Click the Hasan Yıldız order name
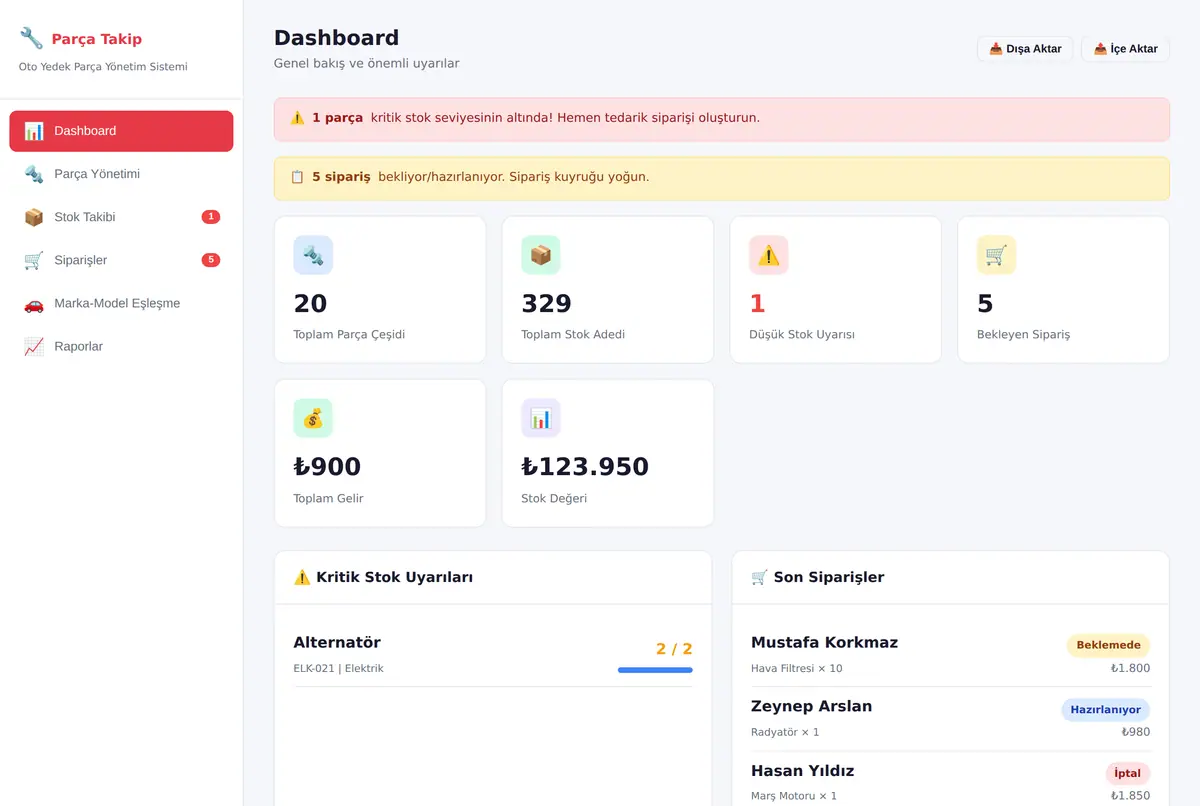Screen dimensions: 1200x806 click(x=802, y=771)
